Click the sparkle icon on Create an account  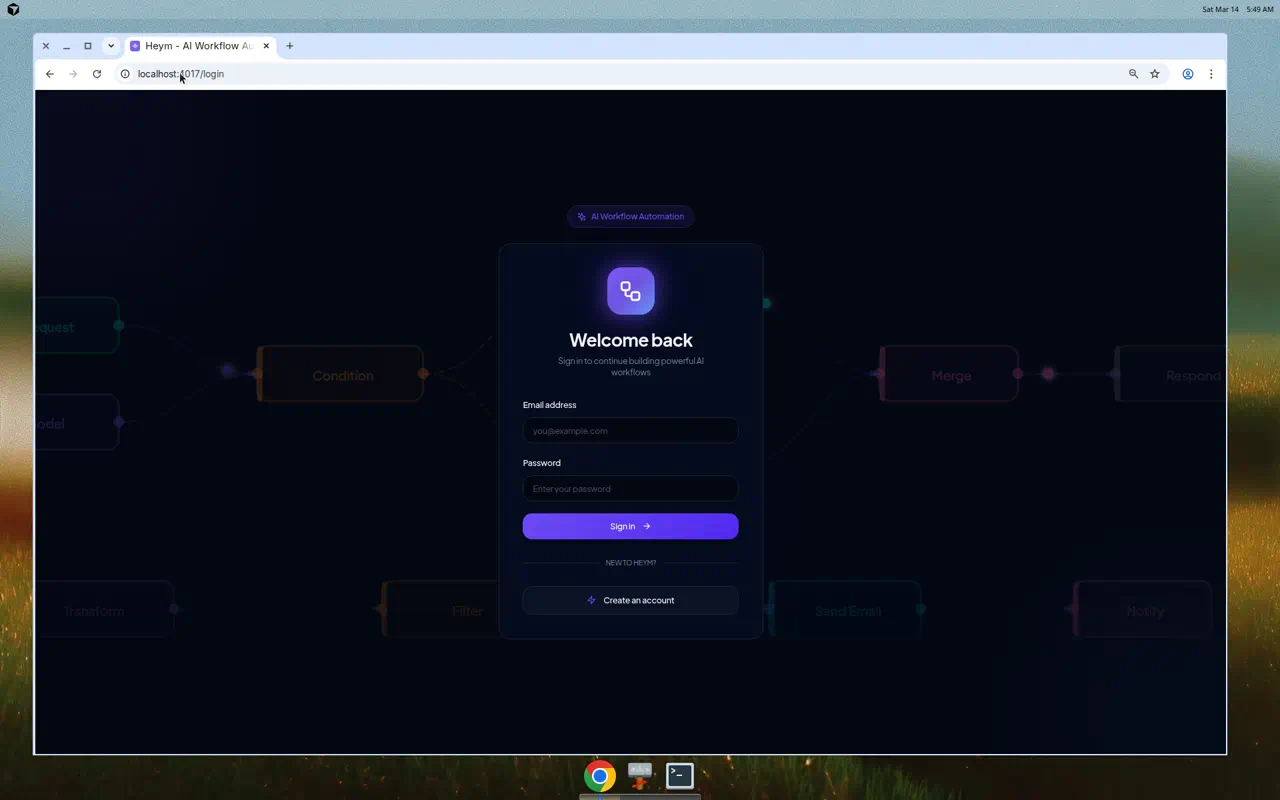coord(591,600)
